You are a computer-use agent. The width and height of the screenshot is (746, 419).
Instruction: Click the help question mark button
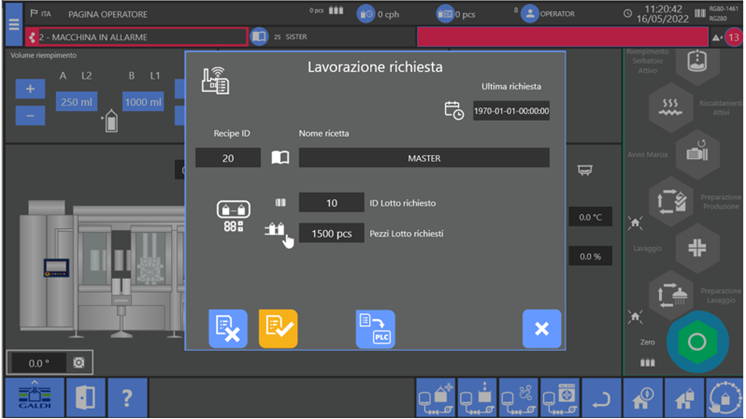point(126,398)
